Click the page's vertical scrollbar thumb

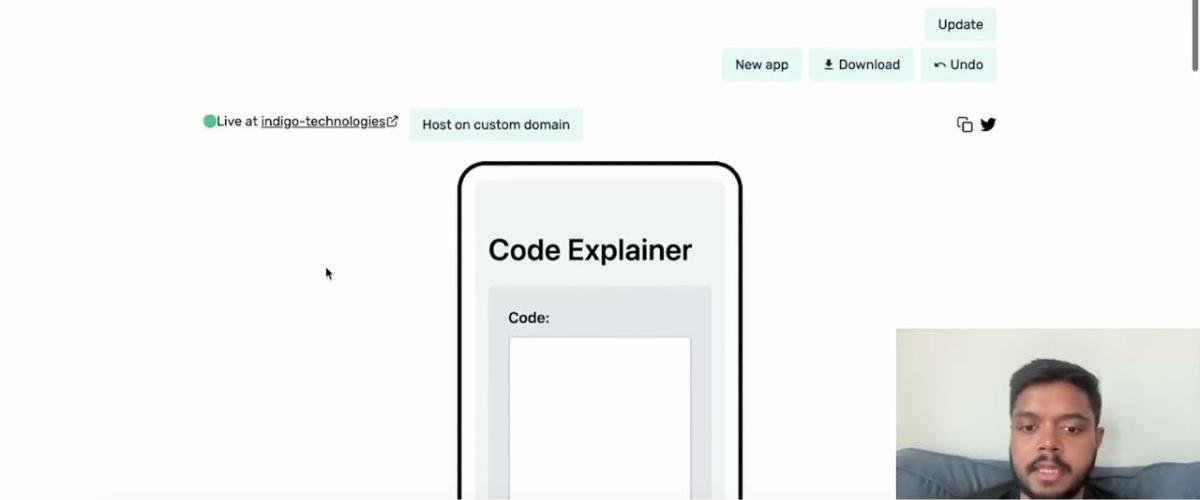pos(1194,36)
